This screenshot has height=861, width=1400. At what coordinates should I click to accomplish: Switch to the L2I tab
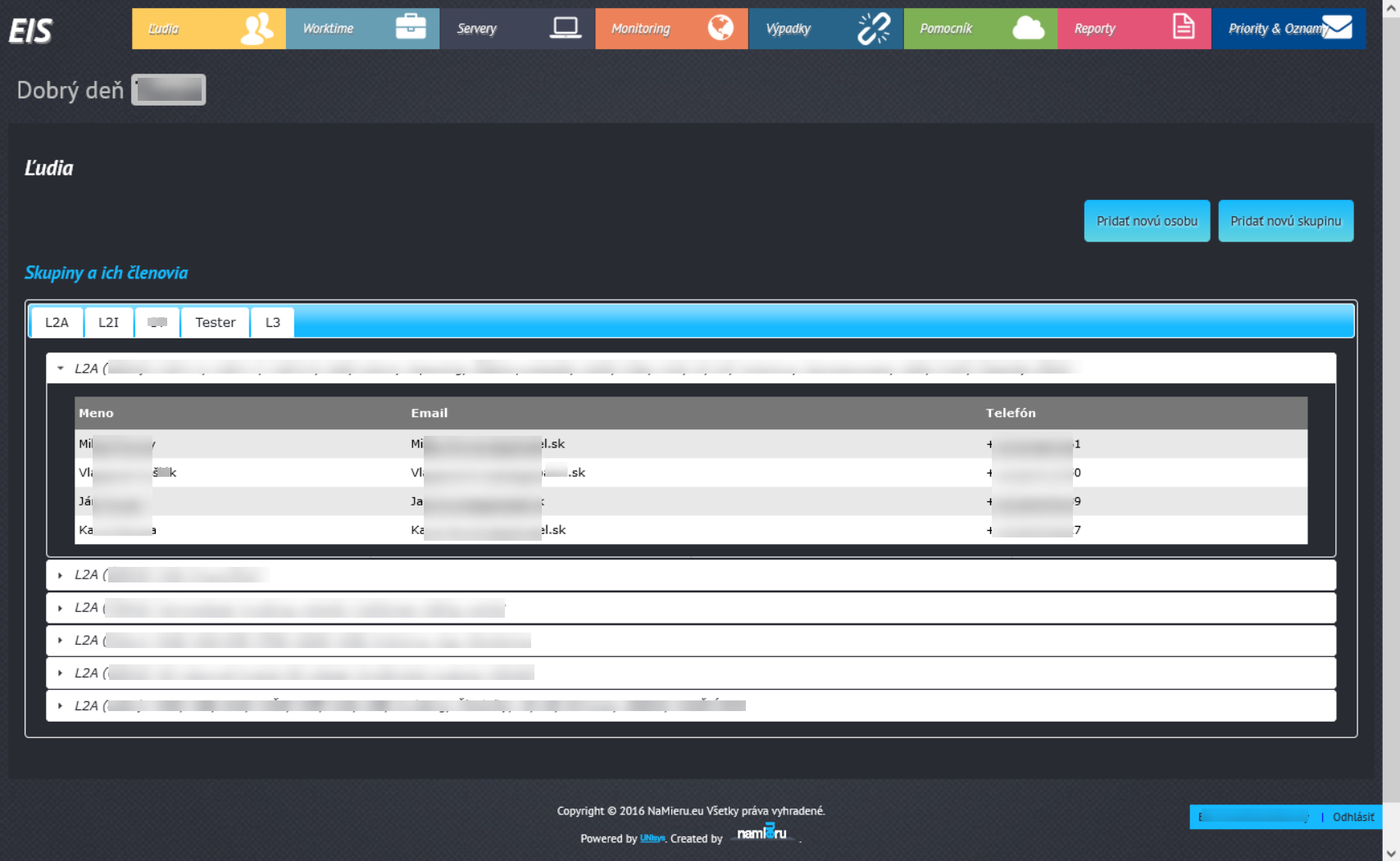point(108,322)
